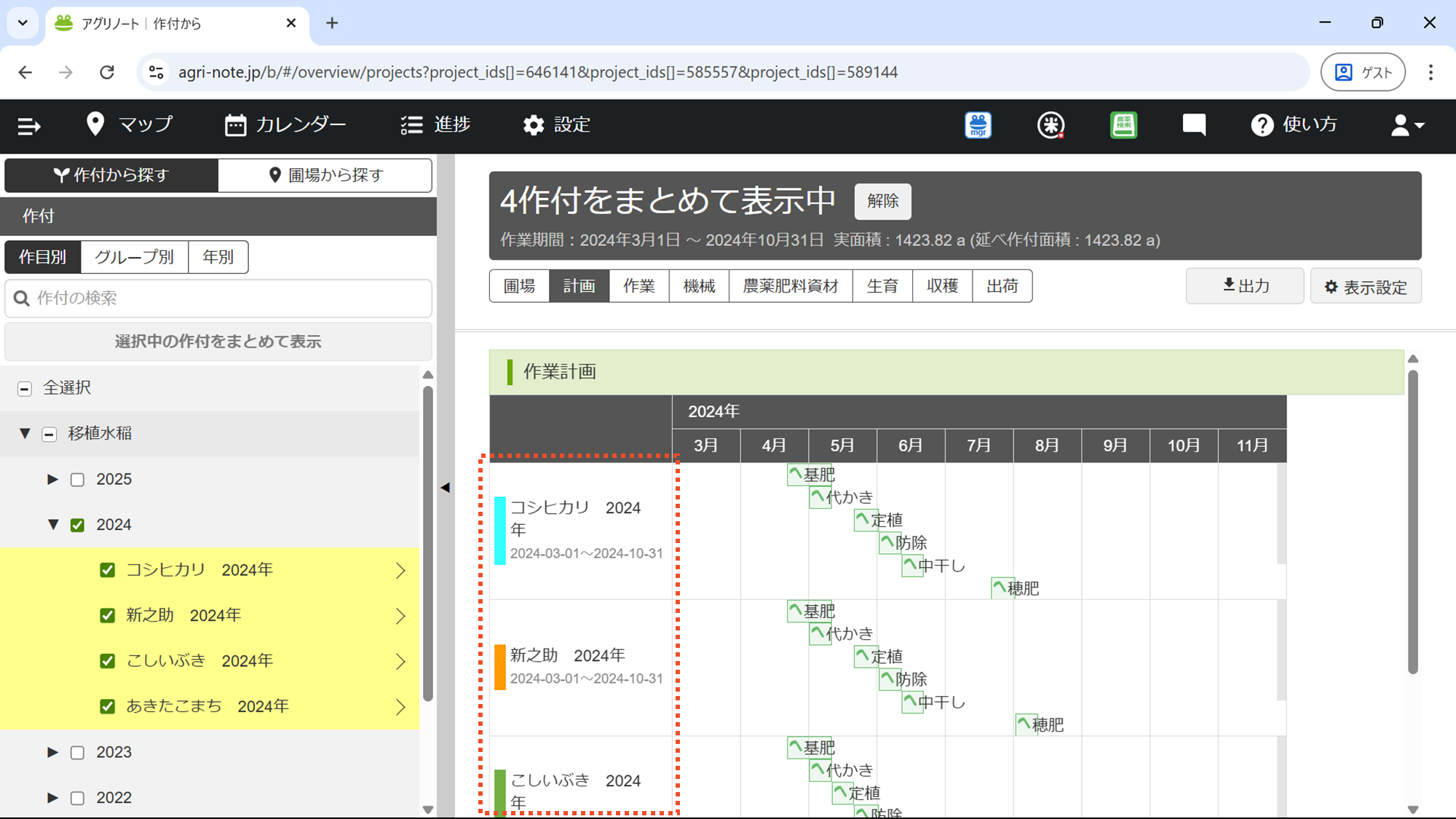Uncheck あきたこまち 2024年 checkbox

[x=107, y=706]
